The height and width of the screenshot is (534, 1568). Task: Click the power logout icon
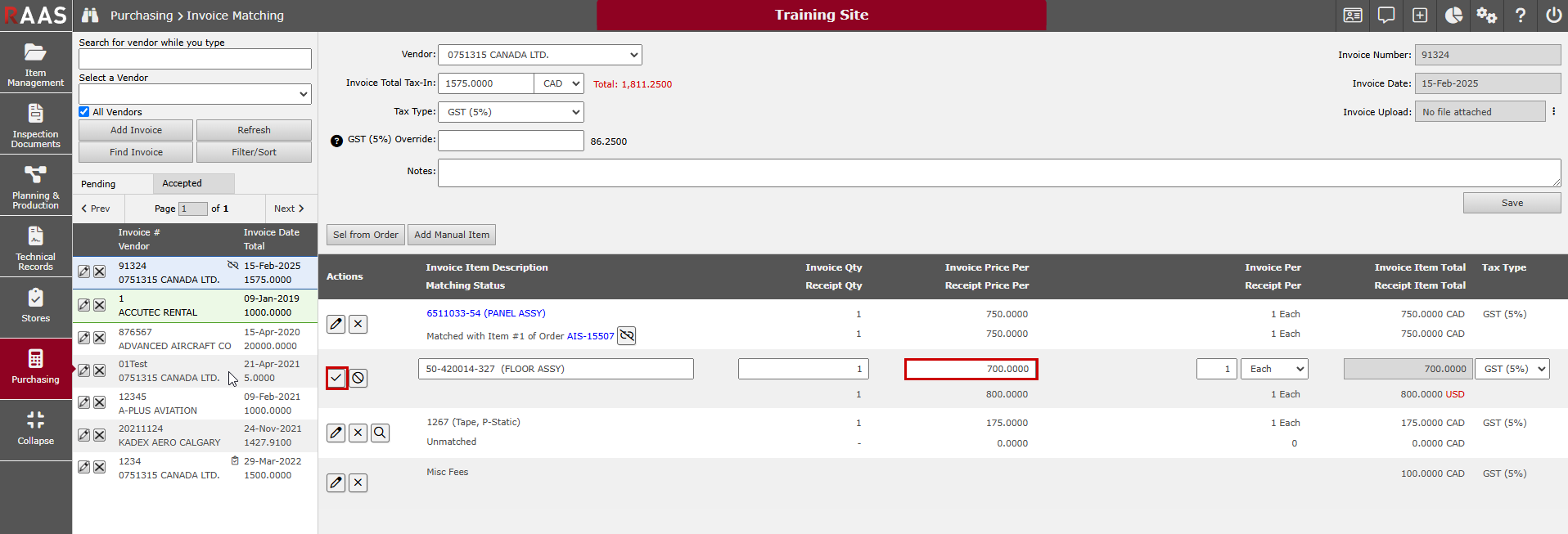pyautogui.click(x=1552, y=16)
